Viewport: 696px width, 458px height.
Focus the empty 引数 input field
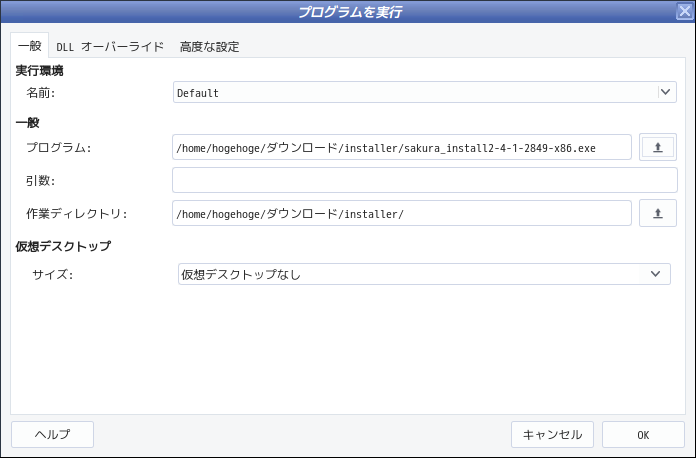click(425, 180)
